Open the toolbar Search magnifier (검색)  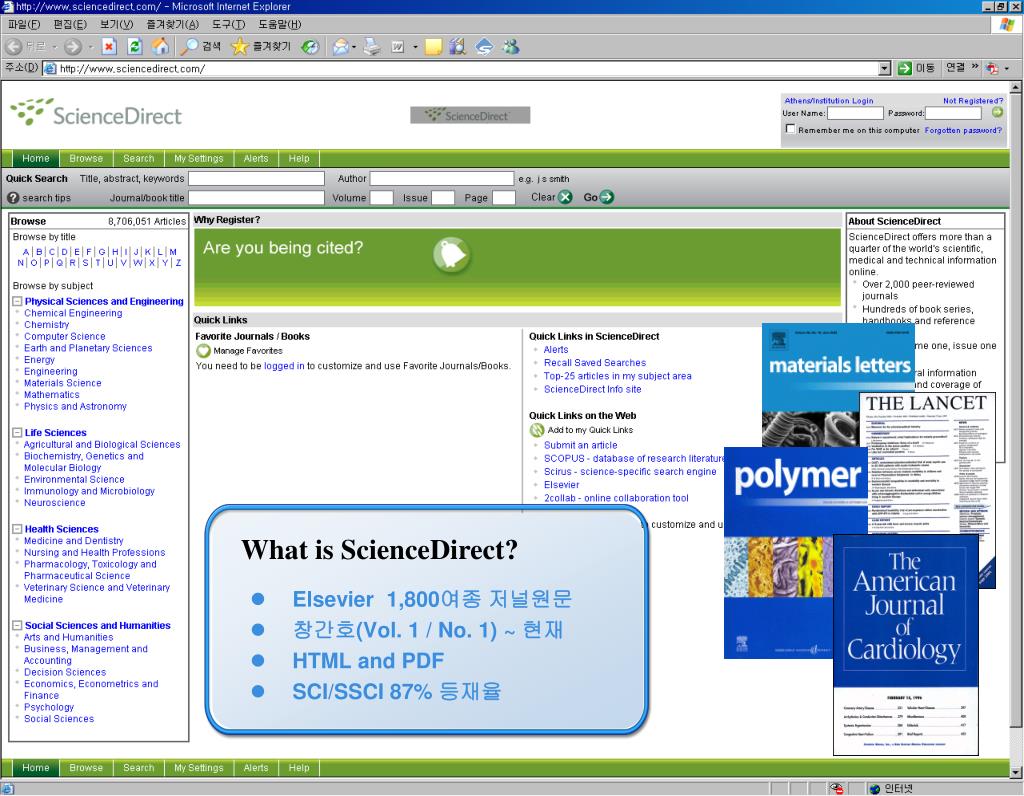(x=201, y=47)
